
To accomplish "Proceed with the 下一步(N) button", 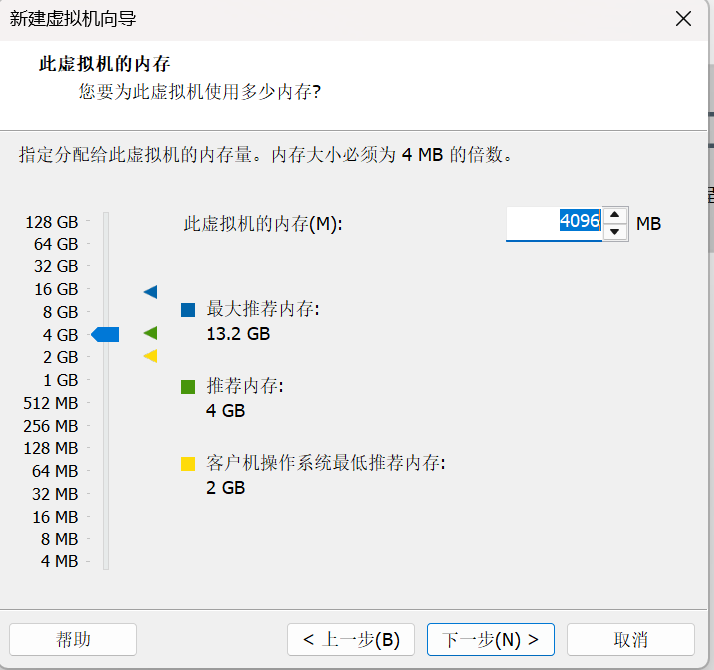I will tap(491, 639).
